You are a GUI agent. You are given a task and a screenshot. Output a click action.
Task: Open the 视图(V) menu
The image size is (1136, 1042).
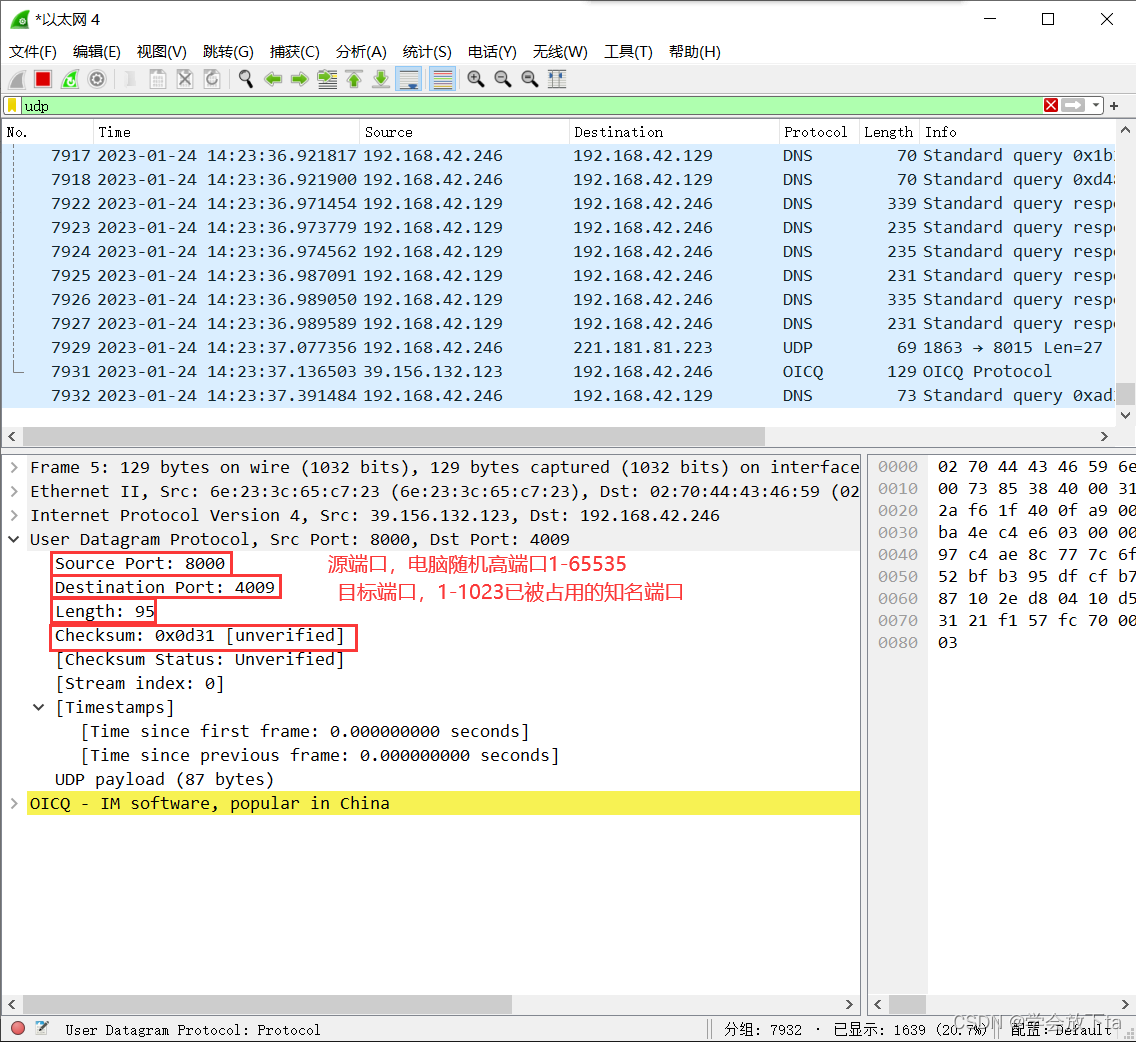[x=162, y=51]
